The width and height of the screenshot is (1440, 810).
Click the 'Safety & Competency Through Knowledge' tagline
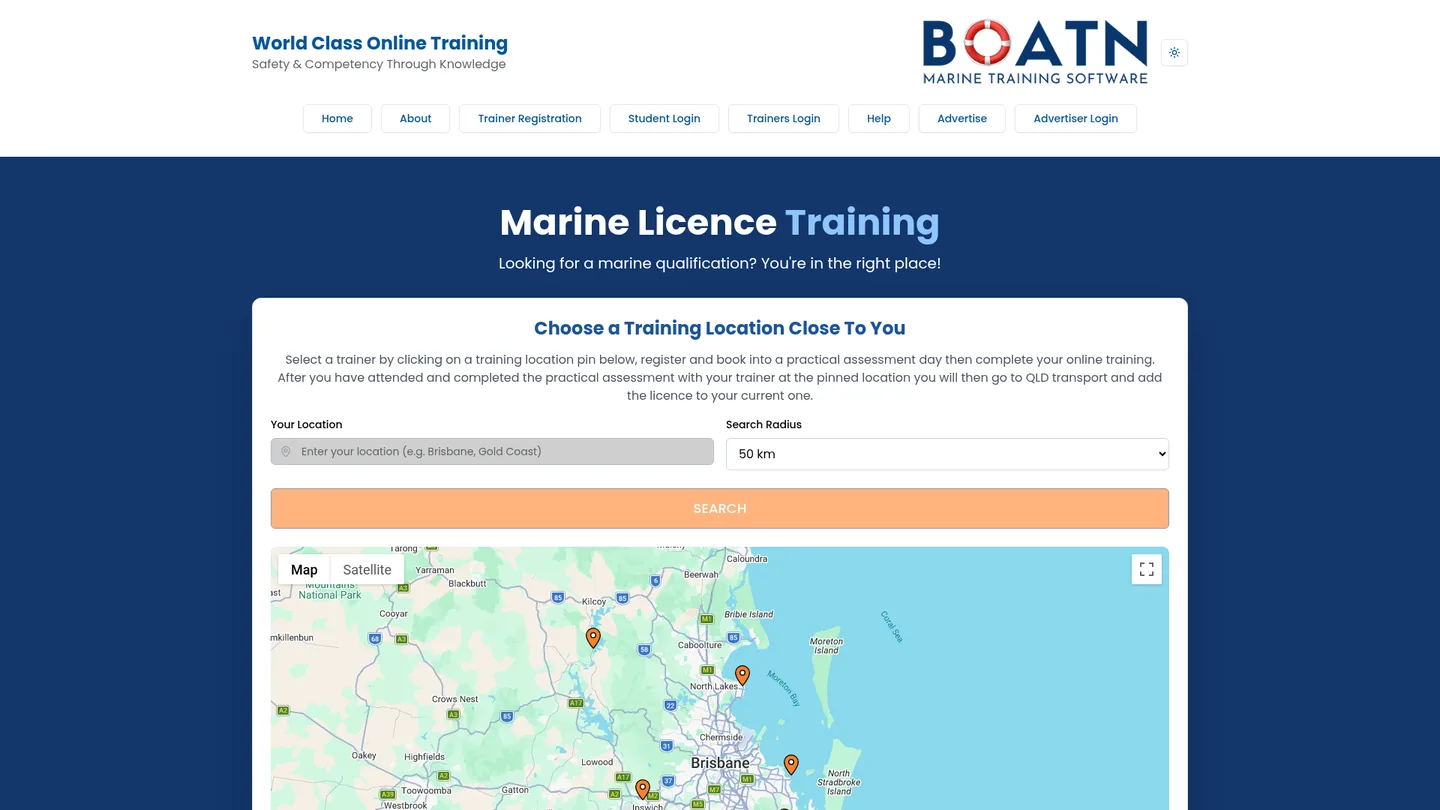point(379,64)
